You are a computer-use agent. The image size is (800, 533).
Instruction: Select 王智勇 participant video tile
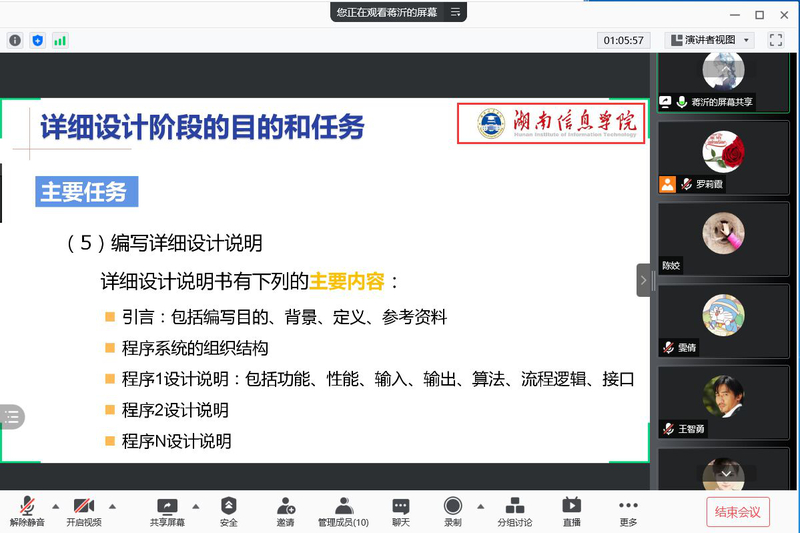[x=723, y=402]
